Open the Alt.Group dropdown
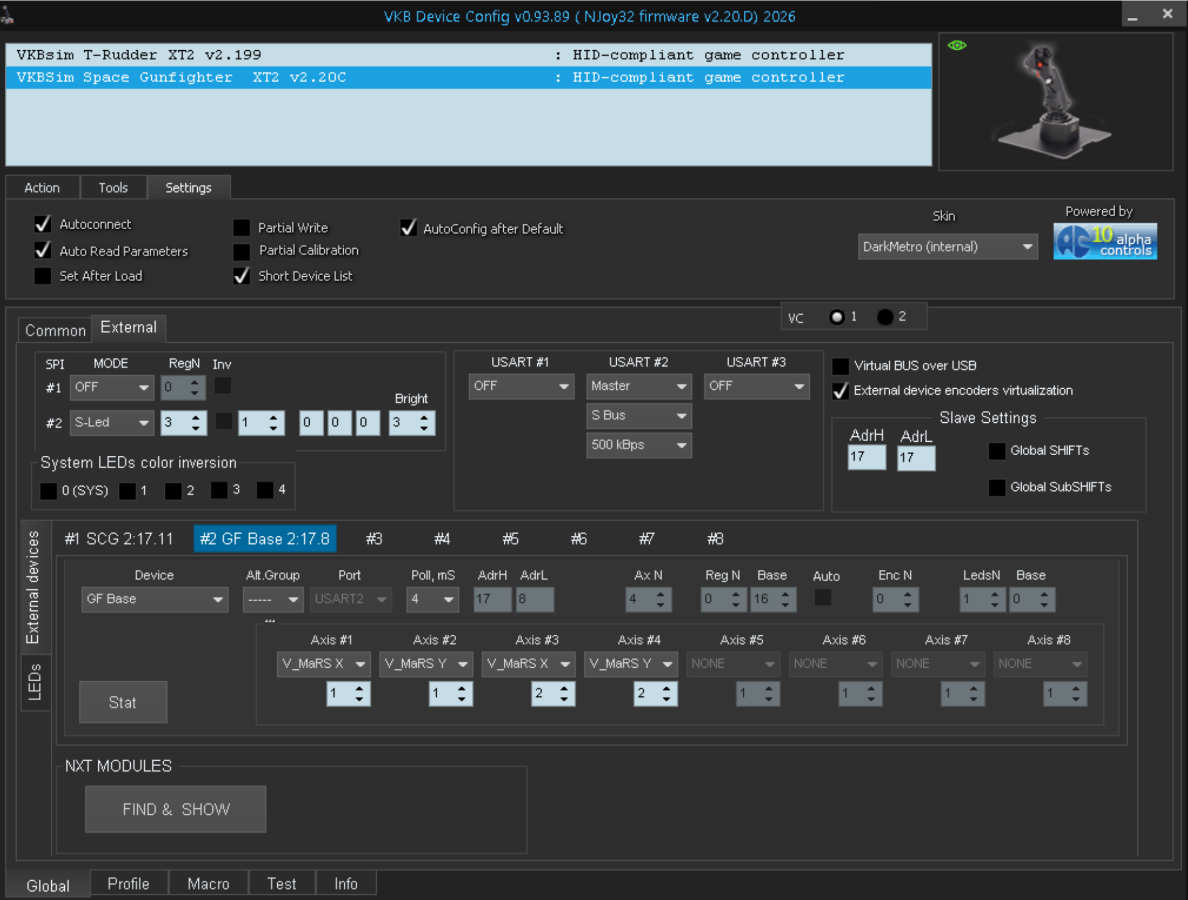1188x900 pixels. (273, 599)
